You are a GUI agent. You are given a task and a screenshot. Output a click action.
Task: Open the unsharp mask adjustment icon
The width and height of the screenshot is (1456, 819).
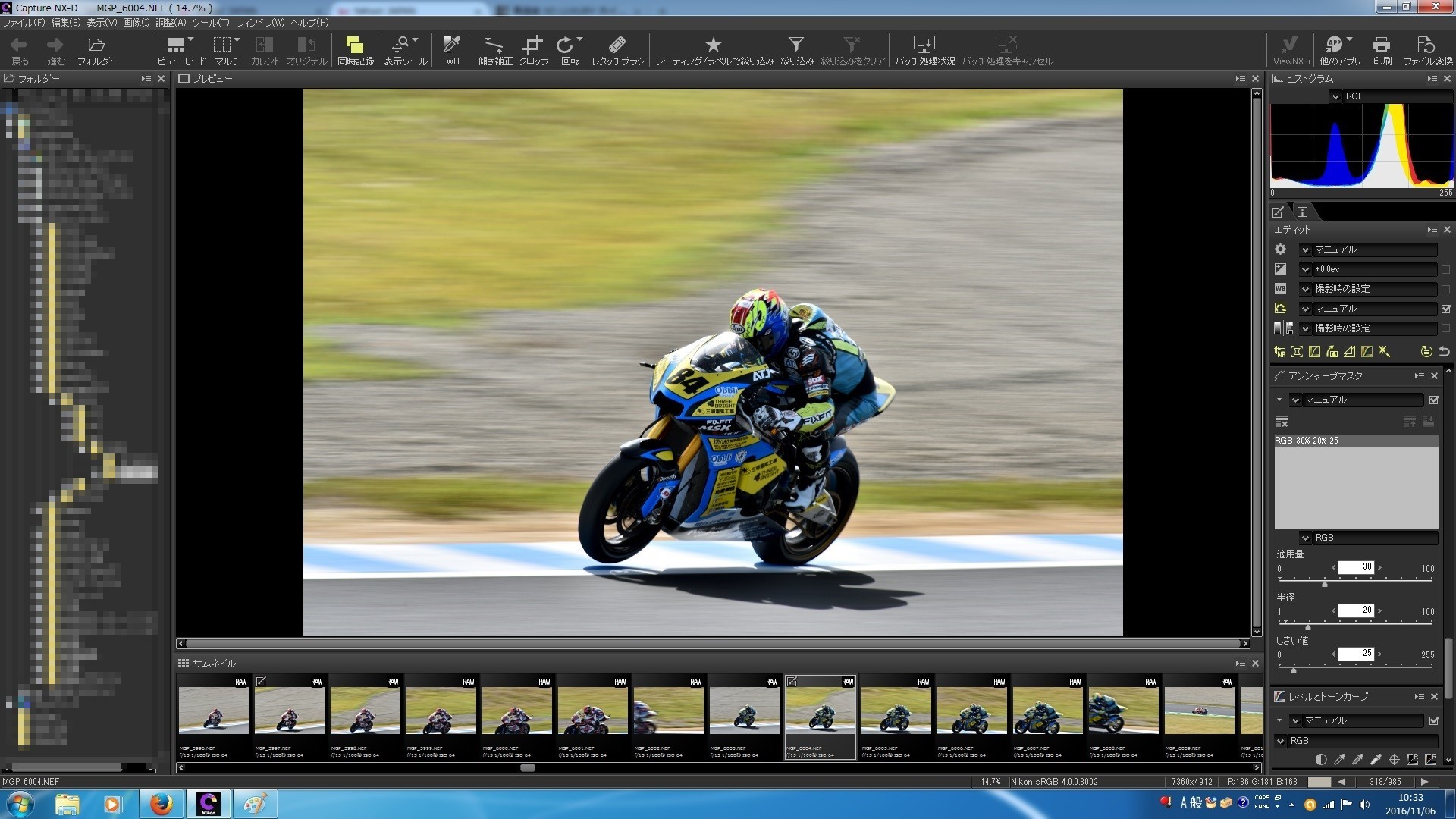[1350, 352]
